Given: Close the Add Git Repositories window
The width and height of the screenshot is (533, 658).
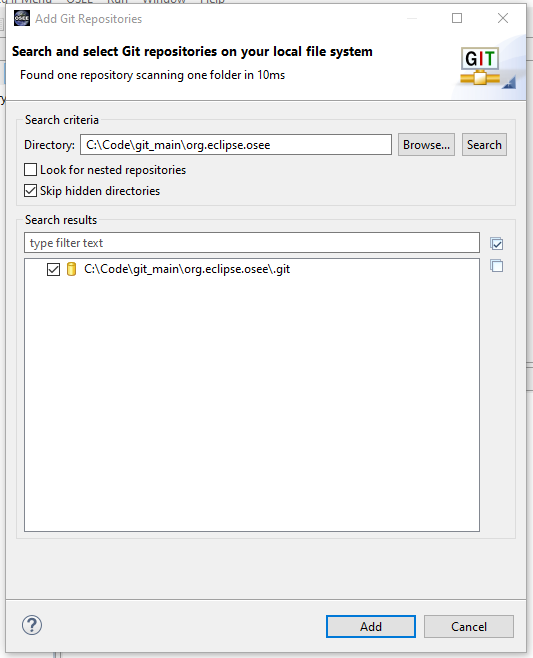Looking at the screenshot, I should coord(503,18).
